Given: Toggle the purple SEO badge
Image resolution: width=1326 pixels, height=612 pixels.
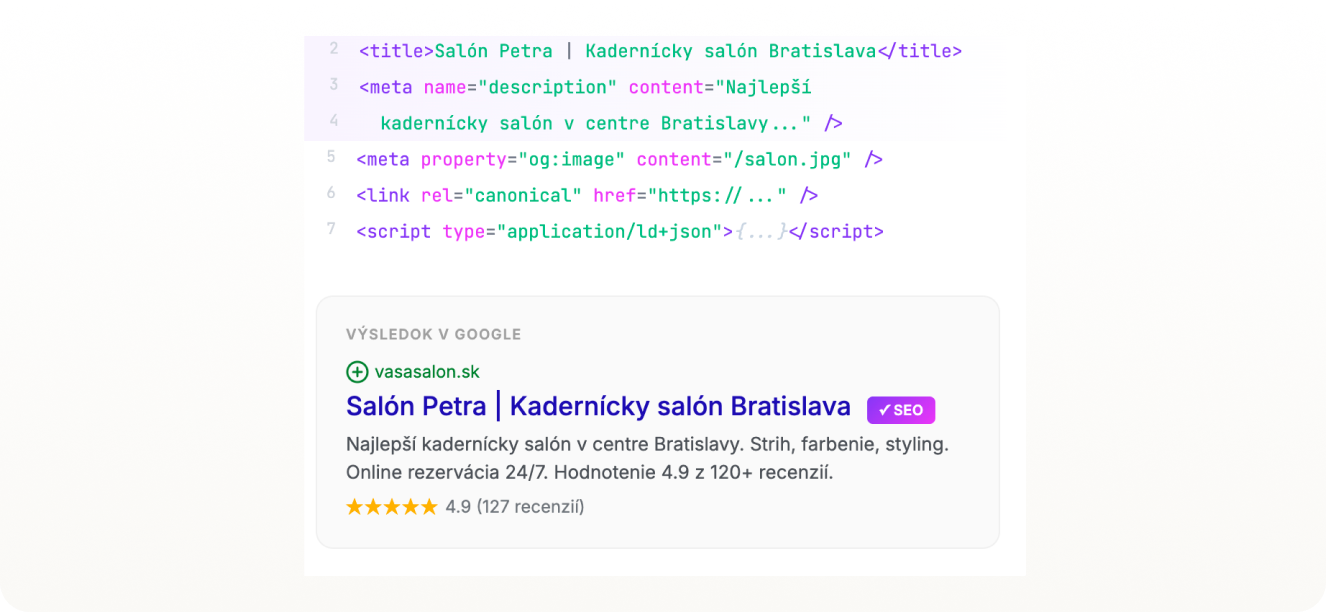Looking at the screenshot, I should [900, 409].
